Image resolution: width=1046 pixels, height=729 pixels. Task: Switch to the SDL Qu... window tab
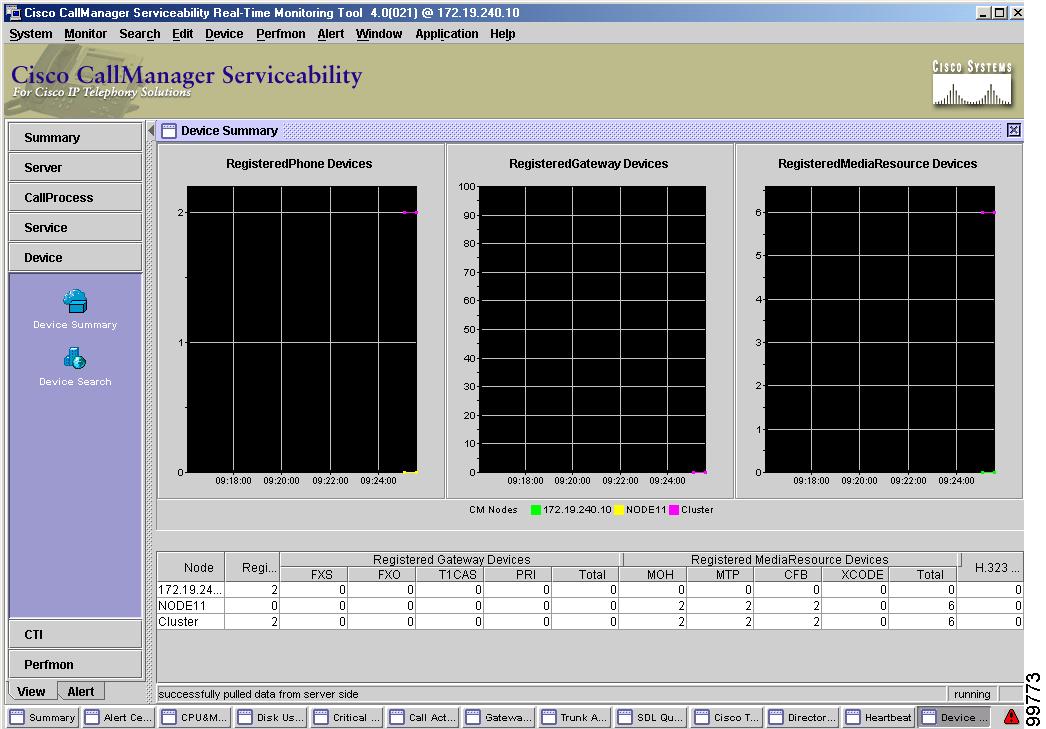650,717
